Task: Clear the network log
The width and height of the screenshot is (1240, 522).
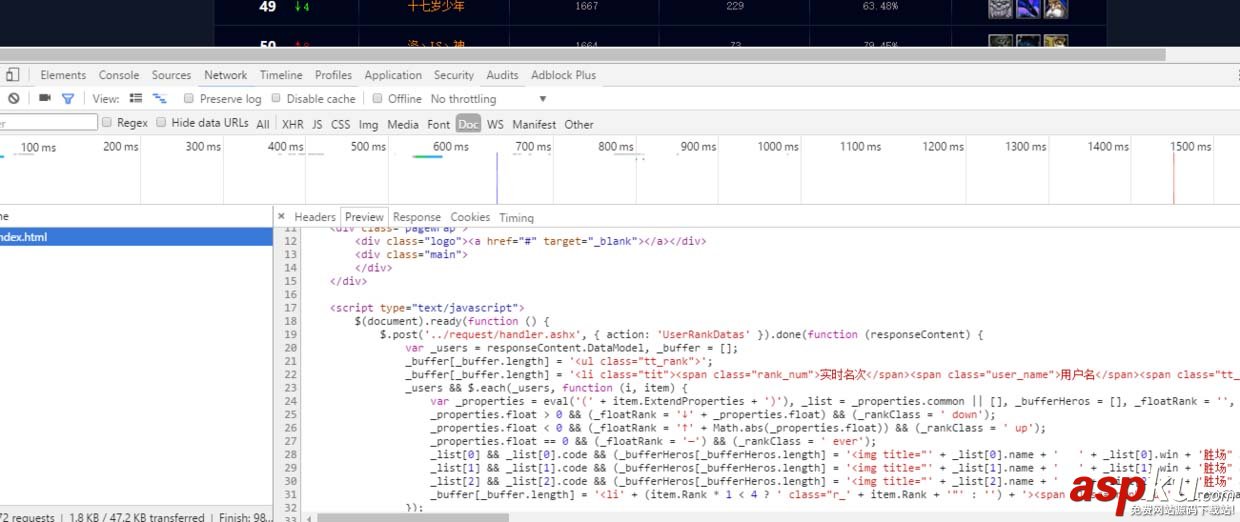Action: (x=14, y=99)
